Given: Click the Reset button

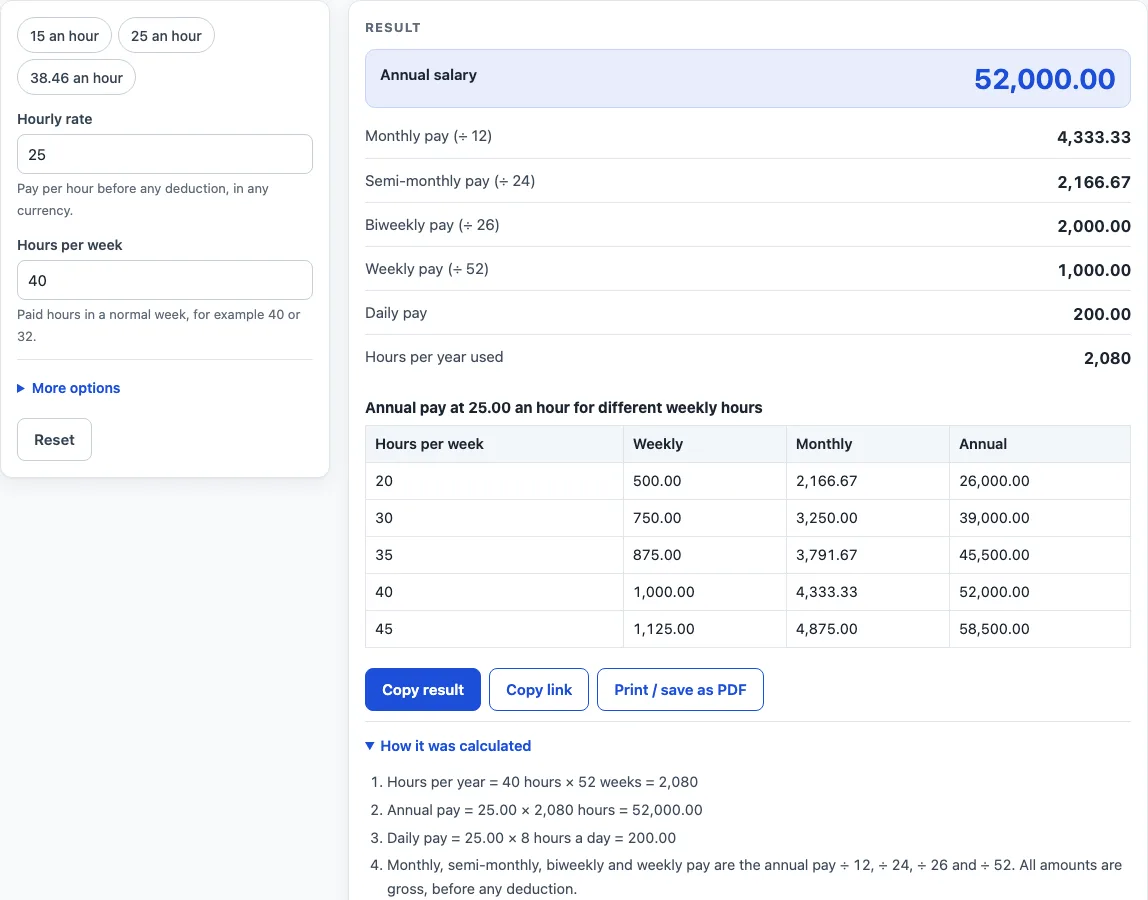Looking at the screenshot, I should click(x=54, y=439).
